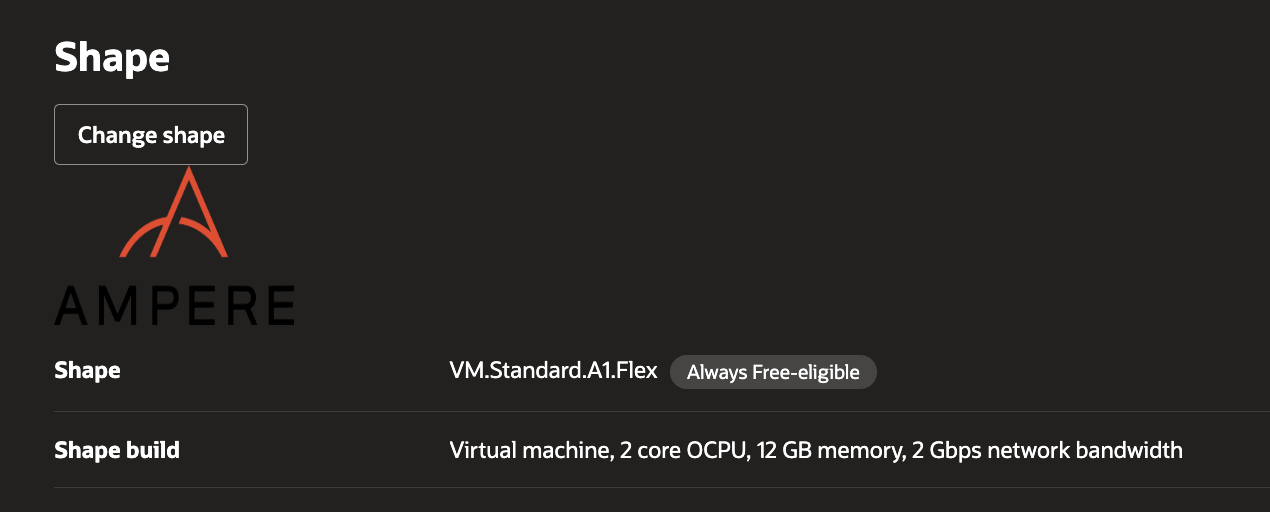Click the Change shape button

pyautogui.click(x=151, y=135)
